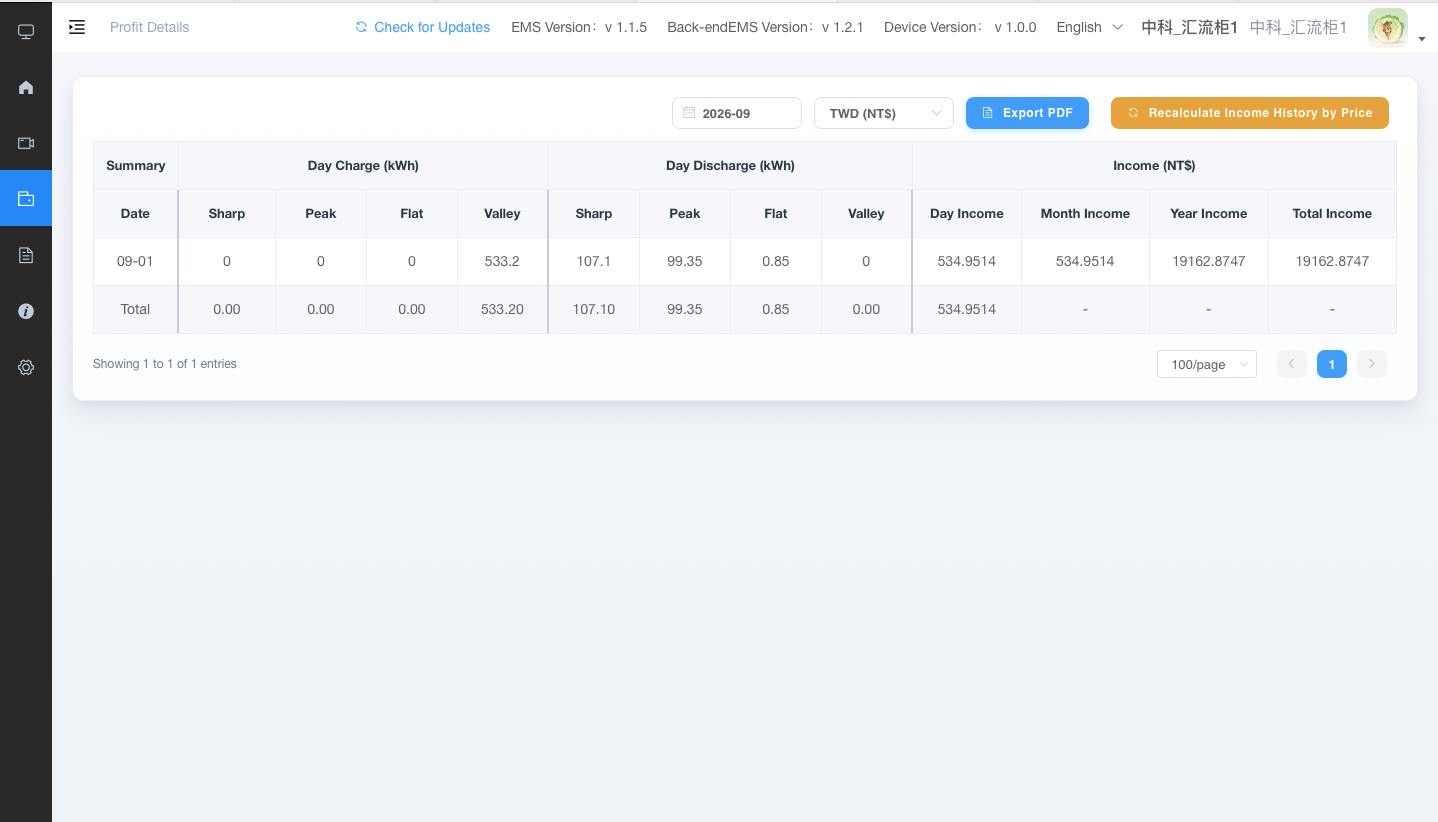This screenshot has height=822, width=1438.
Task: Expand the avatar dropdown caret
Action: (x=1422, y=39)
